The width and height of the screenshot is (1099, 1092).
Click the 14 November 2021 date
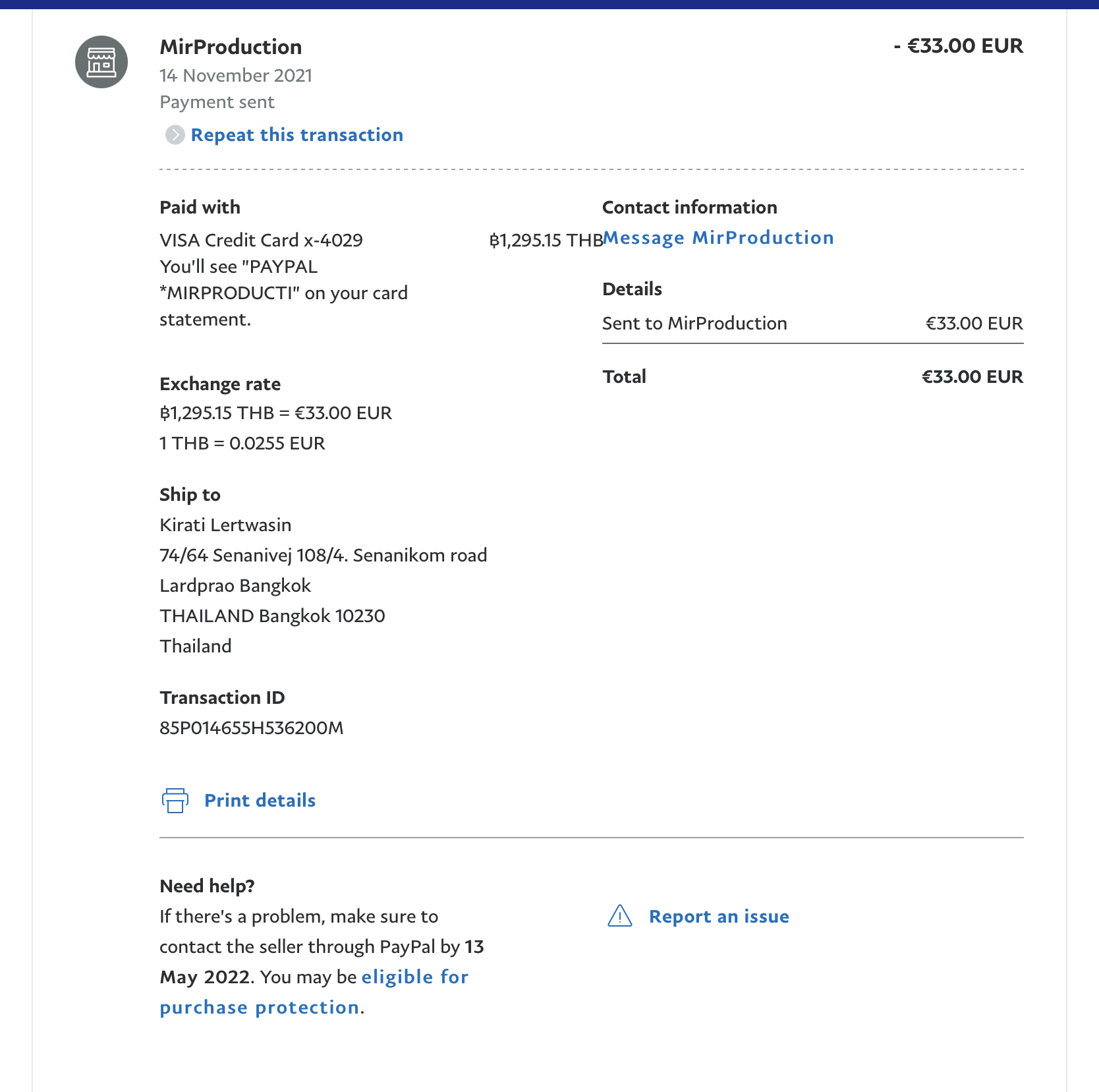pos(236,76)
